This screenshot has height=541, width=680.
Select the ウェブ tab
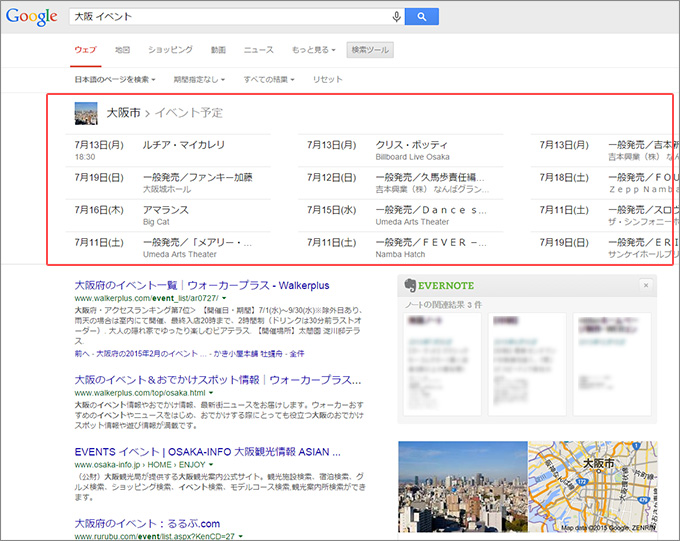85,50
